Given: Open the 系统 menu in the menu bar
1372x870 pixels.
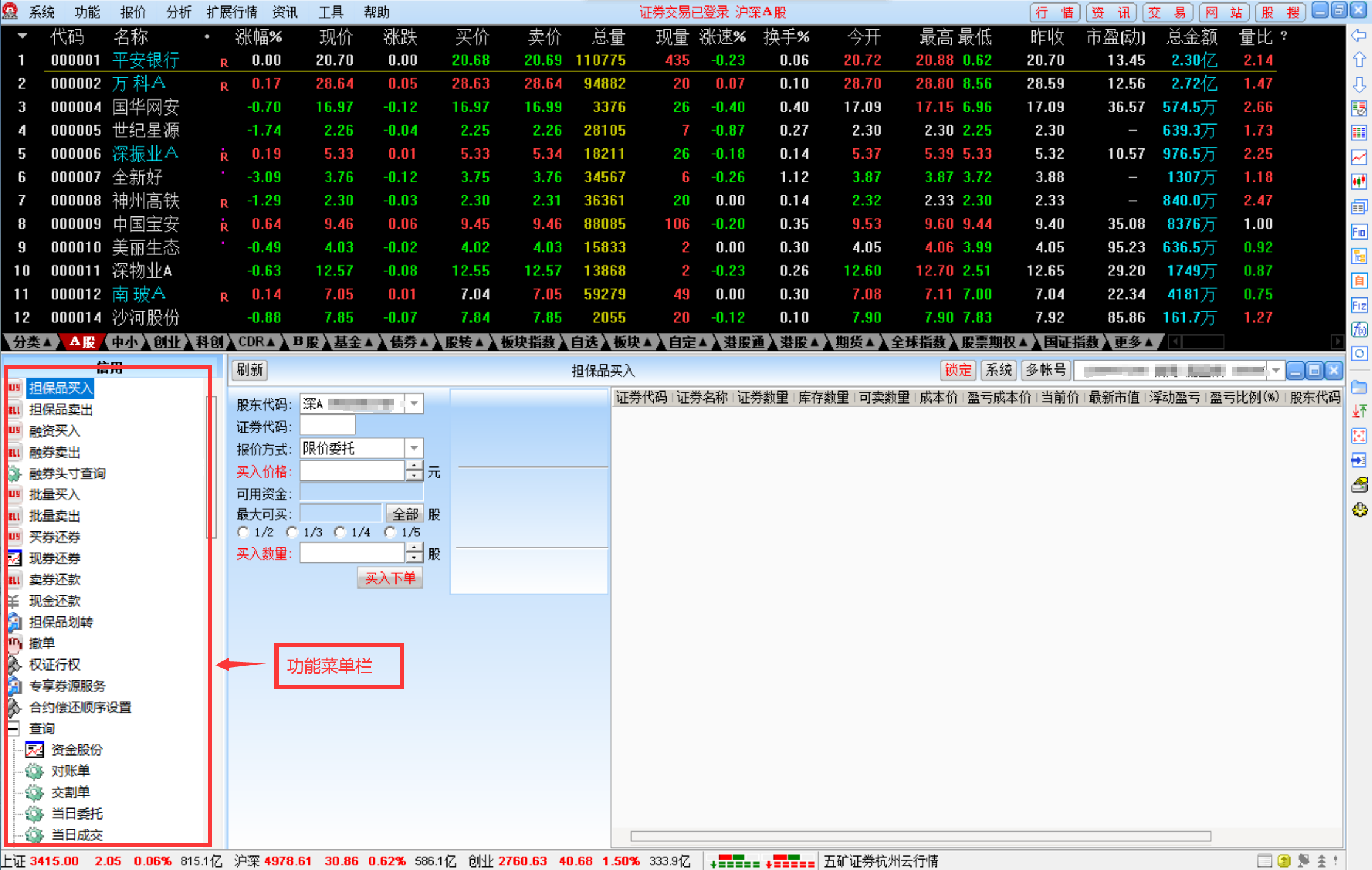Looking at the screenshot, I should click(x=42, y=12).
